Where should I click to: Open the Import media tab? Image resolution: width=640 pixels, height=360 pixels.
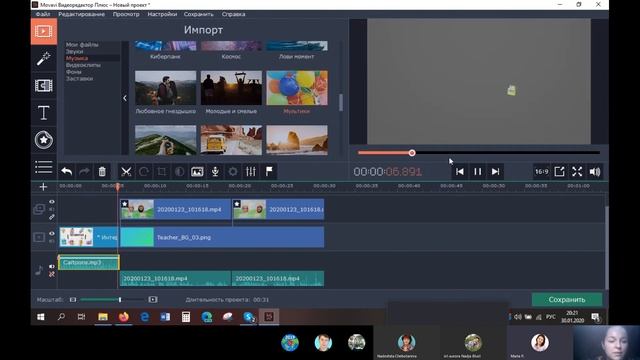click(44, 31)
